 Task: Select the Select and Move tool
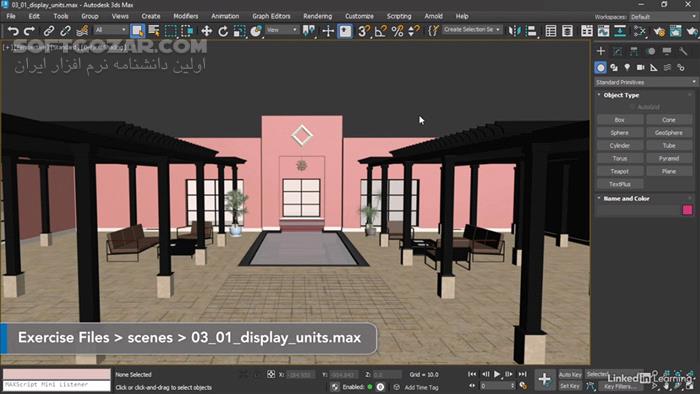[x=206, y=31]
